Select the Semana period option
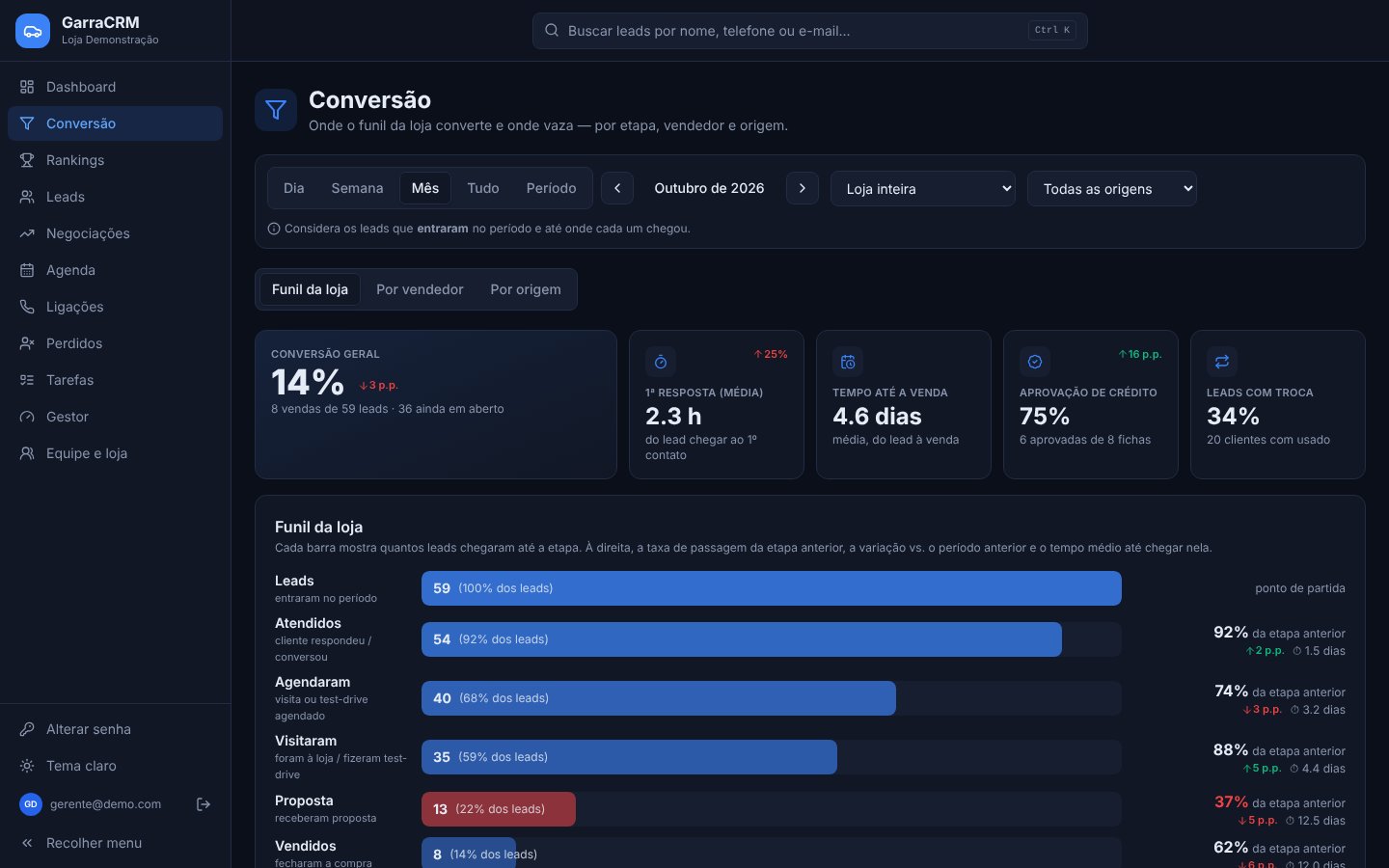Screen dimensions: 1389x868 coord(357,188)
